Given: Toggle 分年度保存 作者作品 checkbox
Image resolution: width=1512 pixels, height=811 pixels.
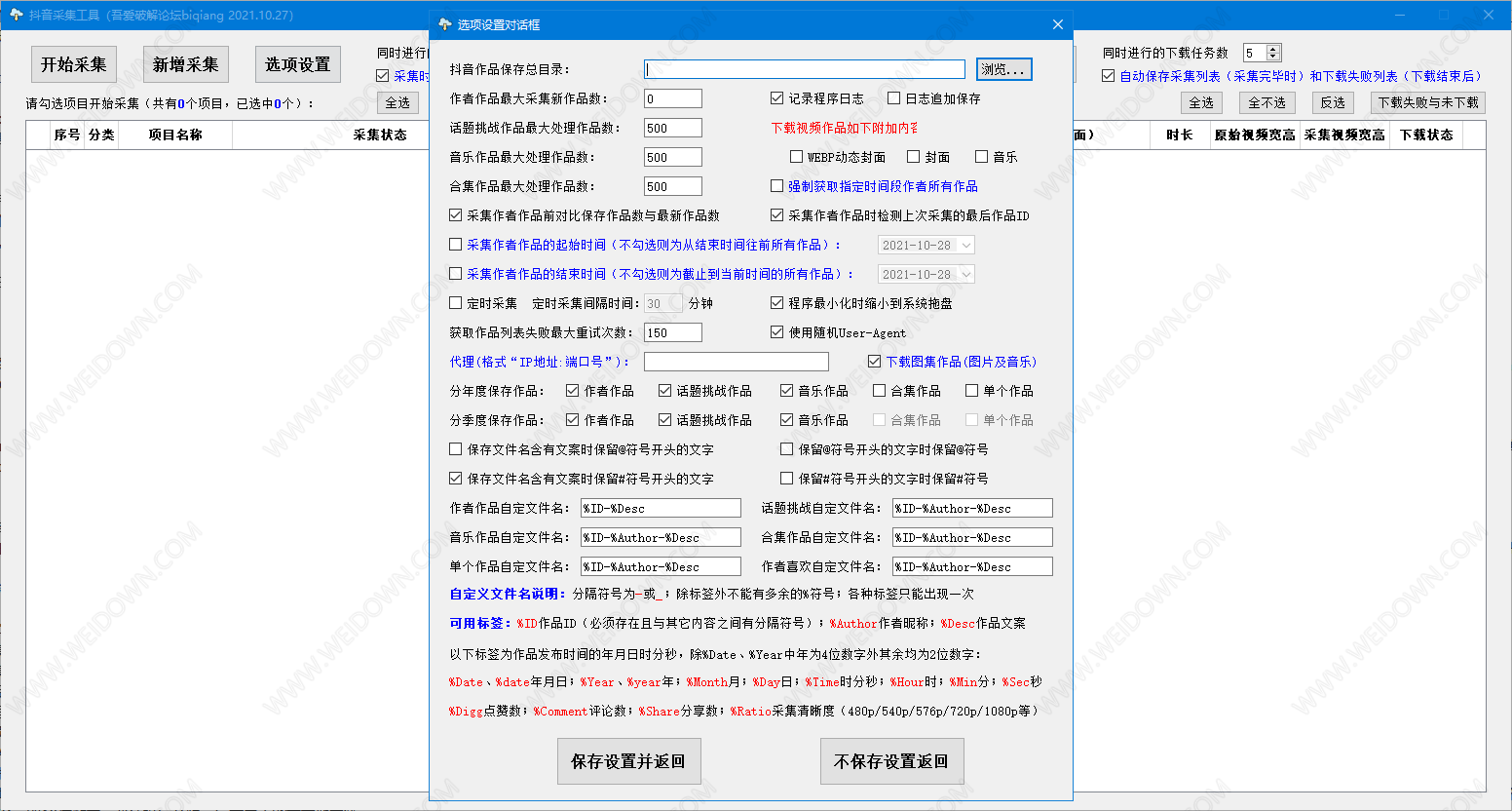Looking at the screenshot, I should pyautogui.click(x=573, y=391).
